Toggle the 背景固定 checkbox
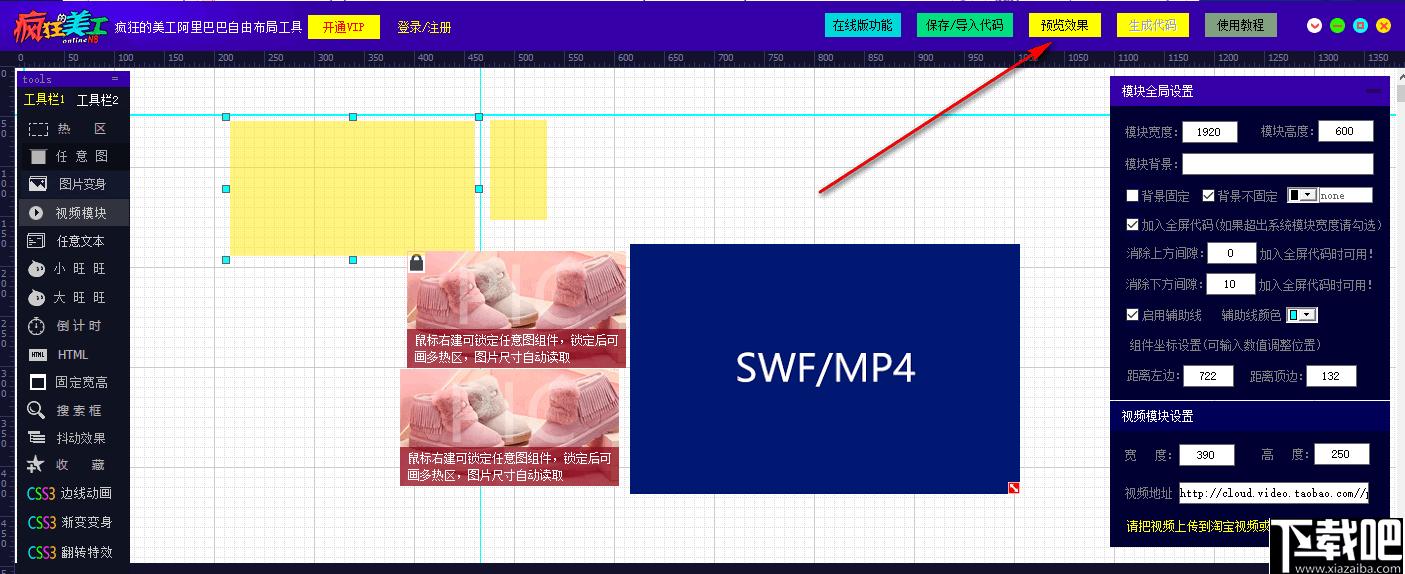This screenshot has width=1405, height=574. click(x=1133, y=196)
